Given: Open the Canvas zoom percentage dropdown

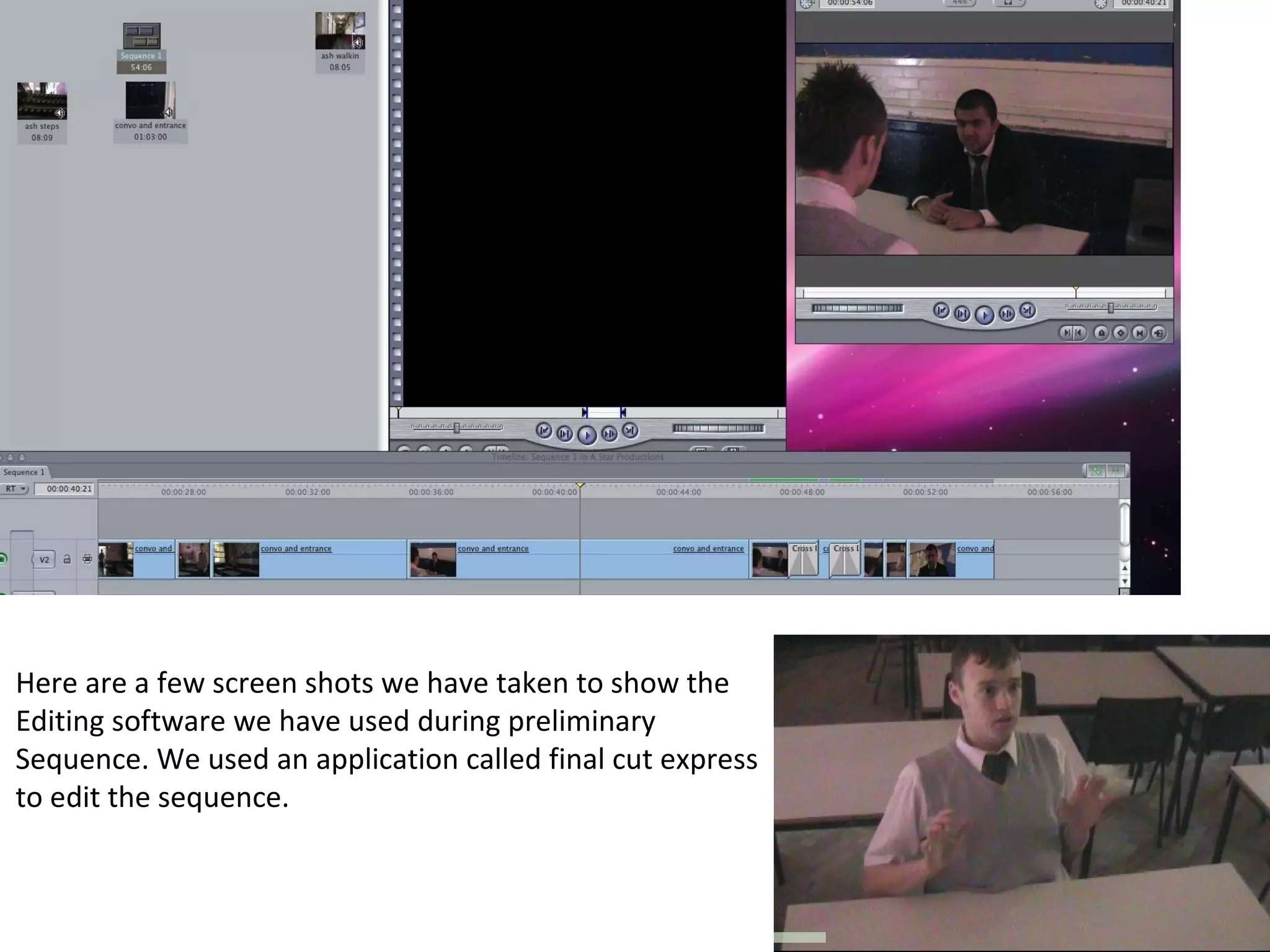Looking at the screenshot, I should tap(959, 2).
